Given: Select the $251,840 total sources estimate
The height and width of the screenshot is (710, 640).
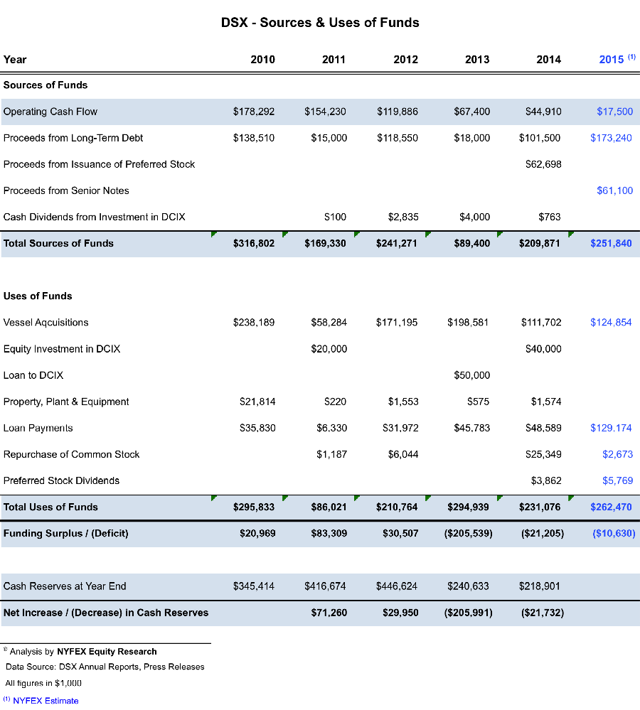Looking at the screenshot, I should click(611, 243).
